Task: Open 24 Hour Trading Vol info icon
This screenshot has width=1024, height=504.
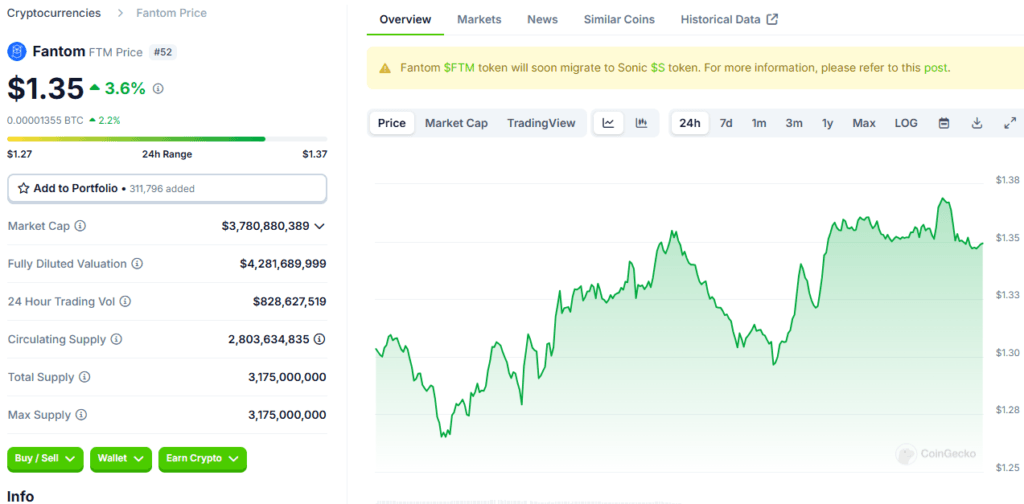Action: pyautogui.click(x=125, y=302)
